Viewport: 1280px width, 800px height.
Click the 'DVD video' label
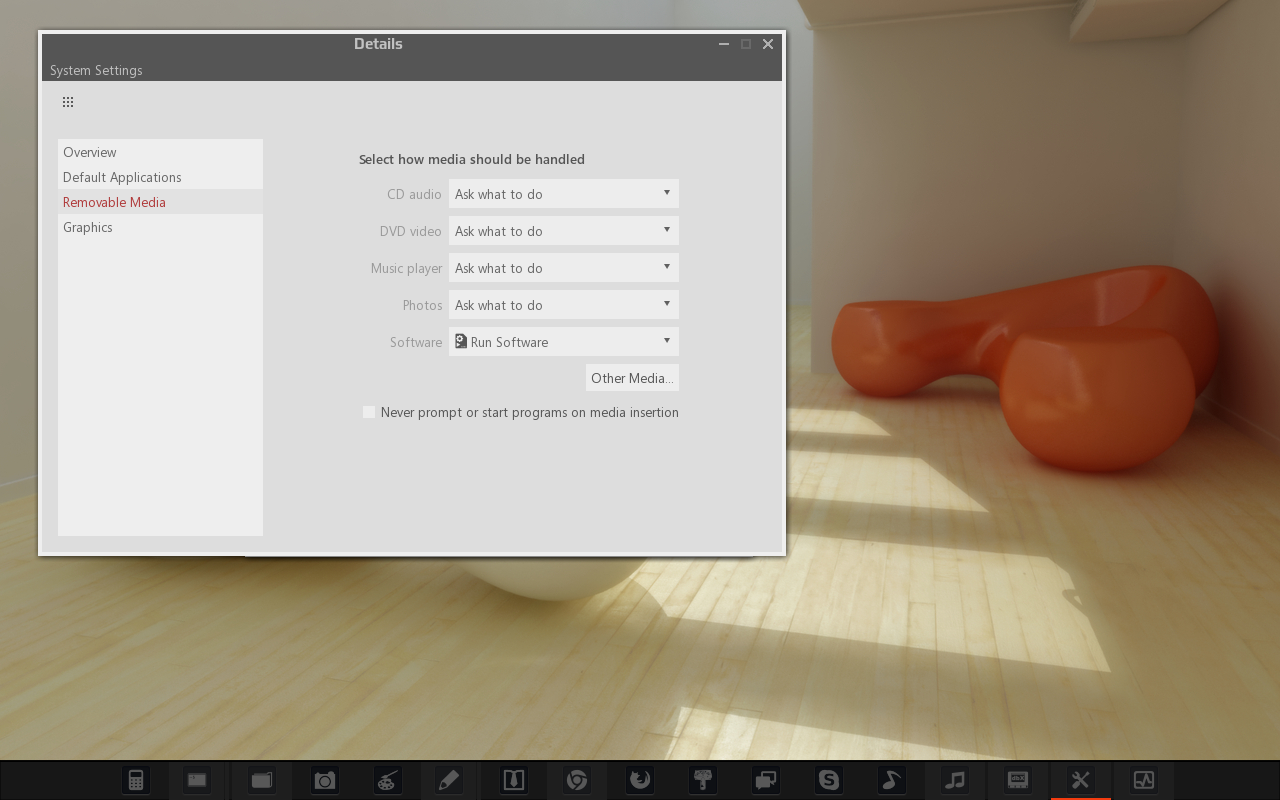pos(410,231)
